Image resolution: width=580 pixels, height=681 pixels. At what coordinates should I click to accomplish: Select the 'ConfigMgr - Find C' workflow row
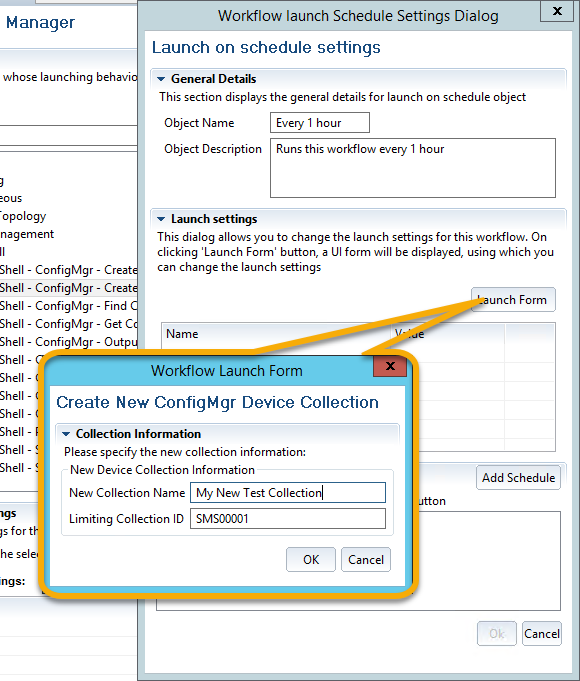pyautogui.click(x=69, y=306)
